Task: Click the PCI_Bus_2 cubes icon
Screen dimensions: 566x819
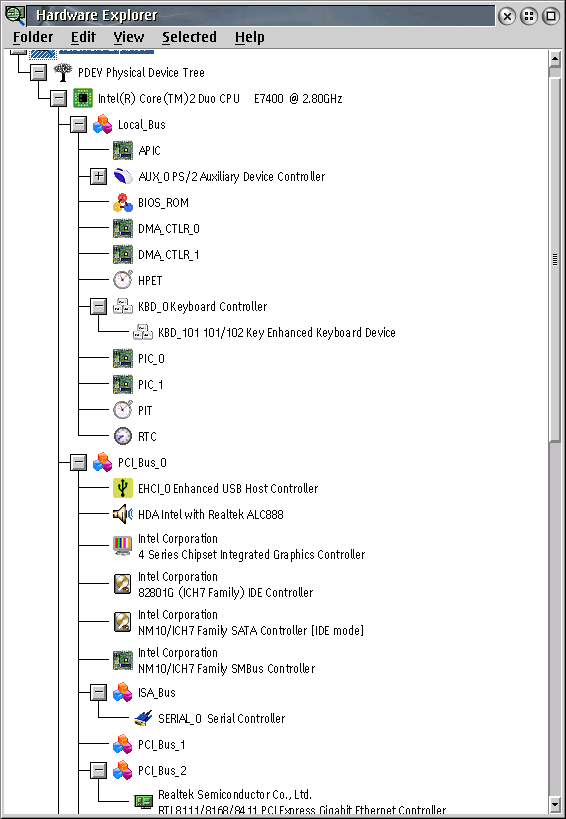Action: [123, 770]
